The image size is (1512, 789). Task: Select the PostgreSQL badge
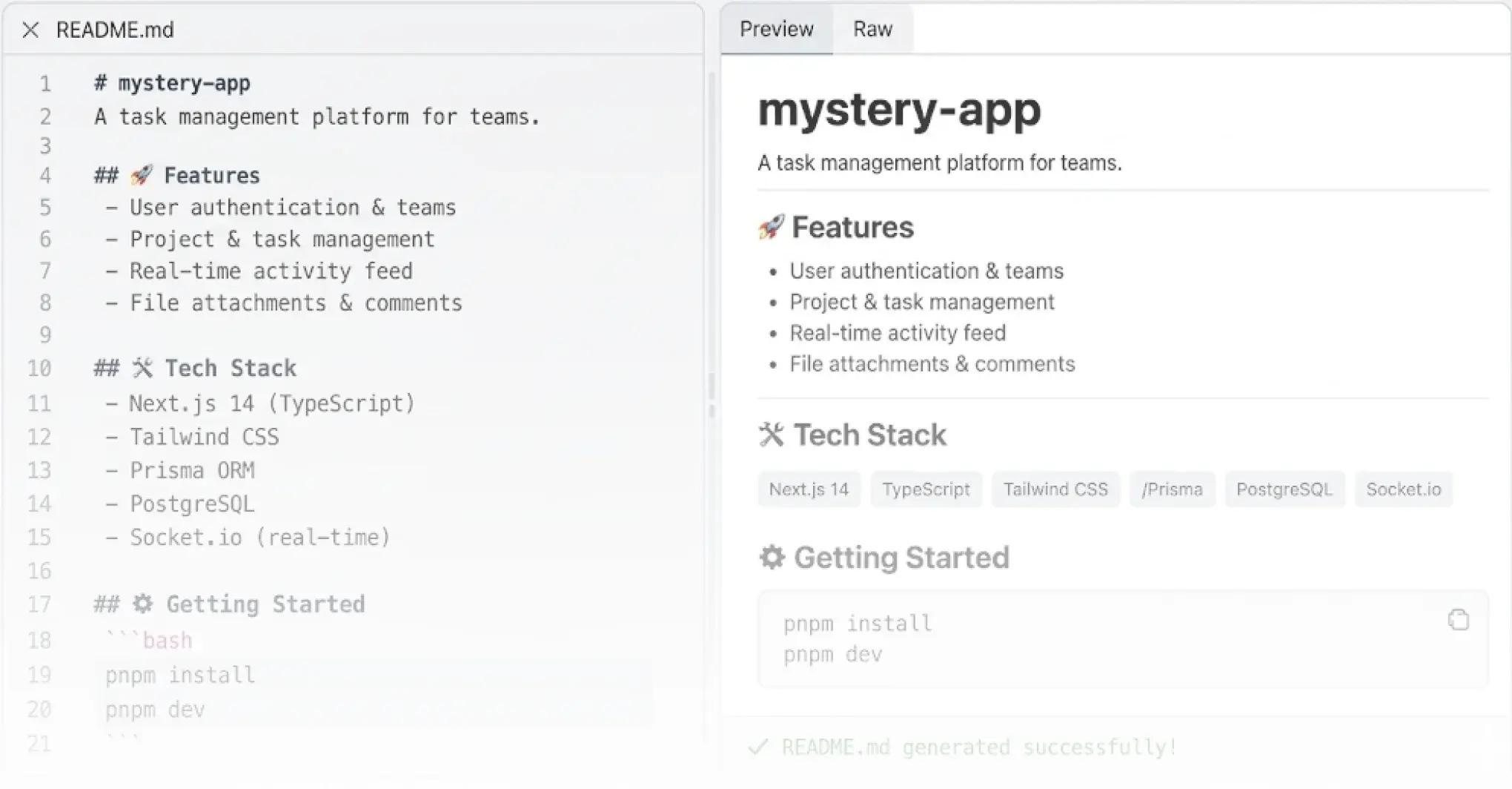pos(1284,489)
